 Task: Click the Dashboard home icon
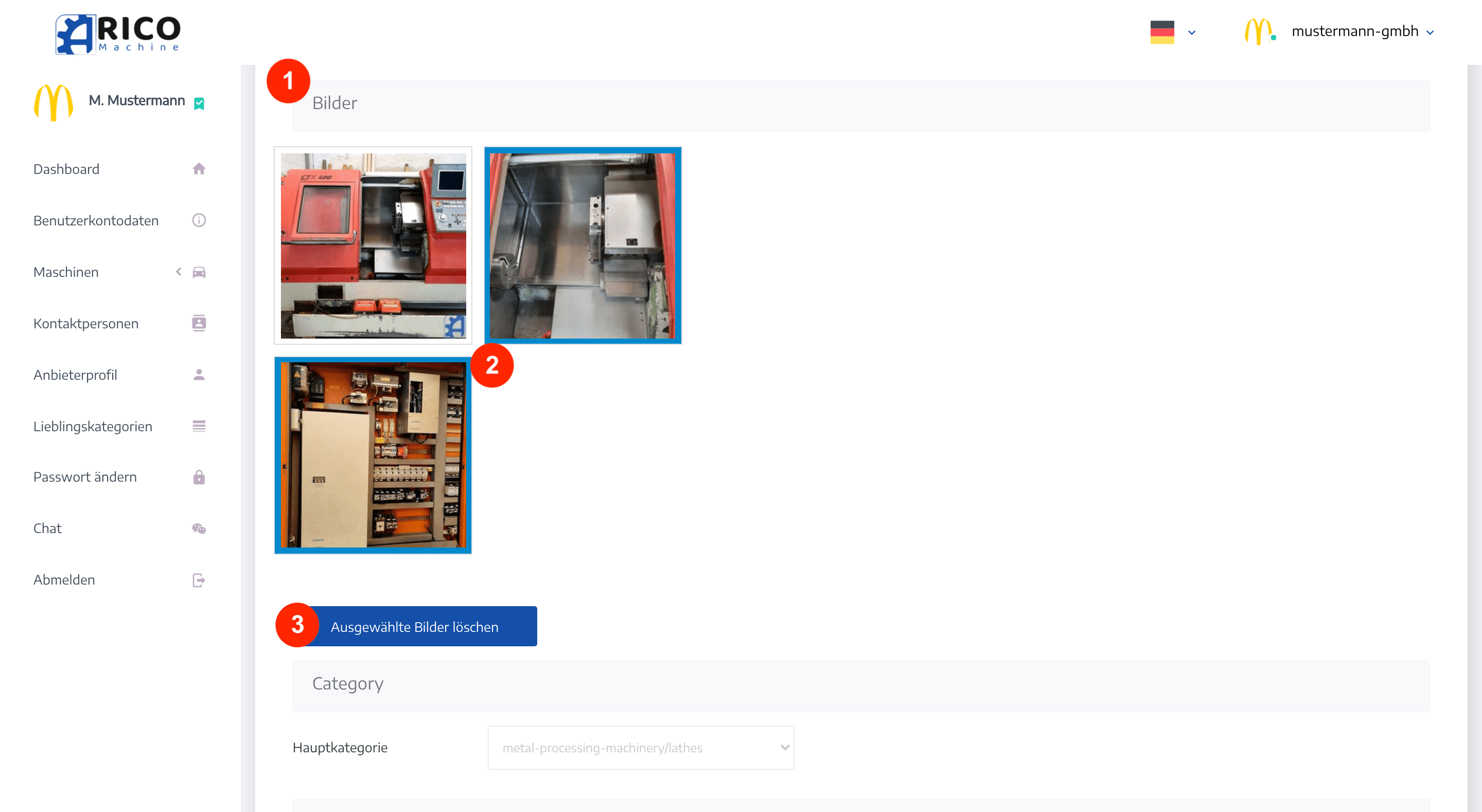[199, 169]
